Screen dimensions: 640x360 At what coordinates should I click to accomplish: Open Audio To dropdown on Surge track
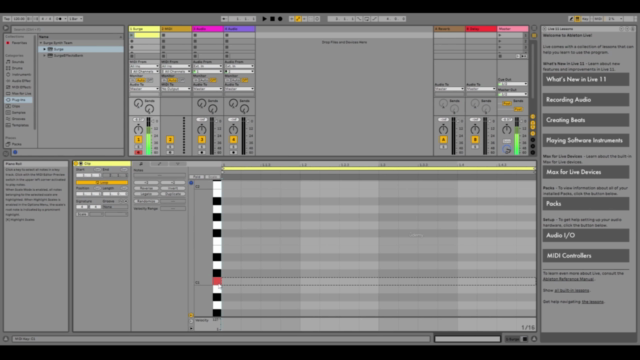click(x=144, y=89)
